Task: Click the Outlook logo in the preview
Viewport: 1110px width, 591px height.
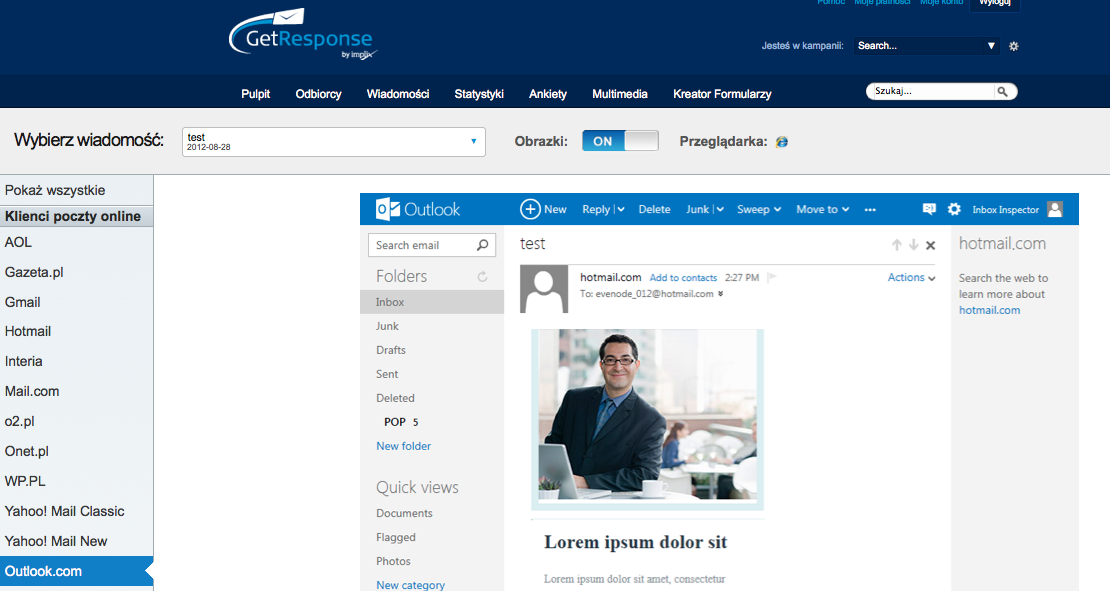Action: (x=418, y=210)
